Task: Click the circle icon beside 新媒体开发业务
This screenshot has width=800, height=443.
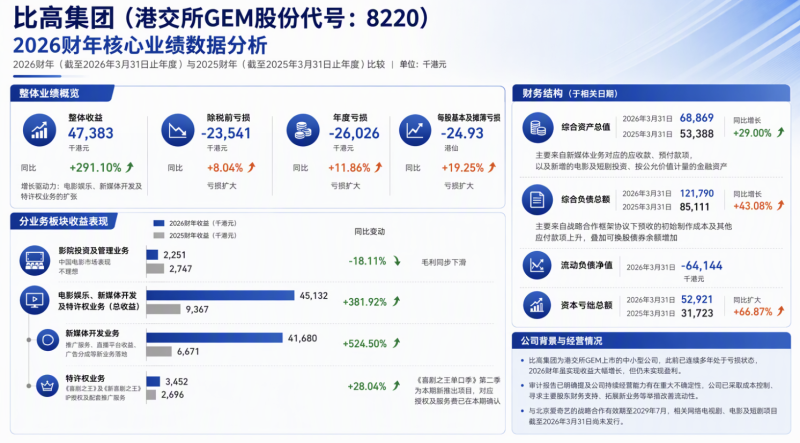Action: [48, 340]
